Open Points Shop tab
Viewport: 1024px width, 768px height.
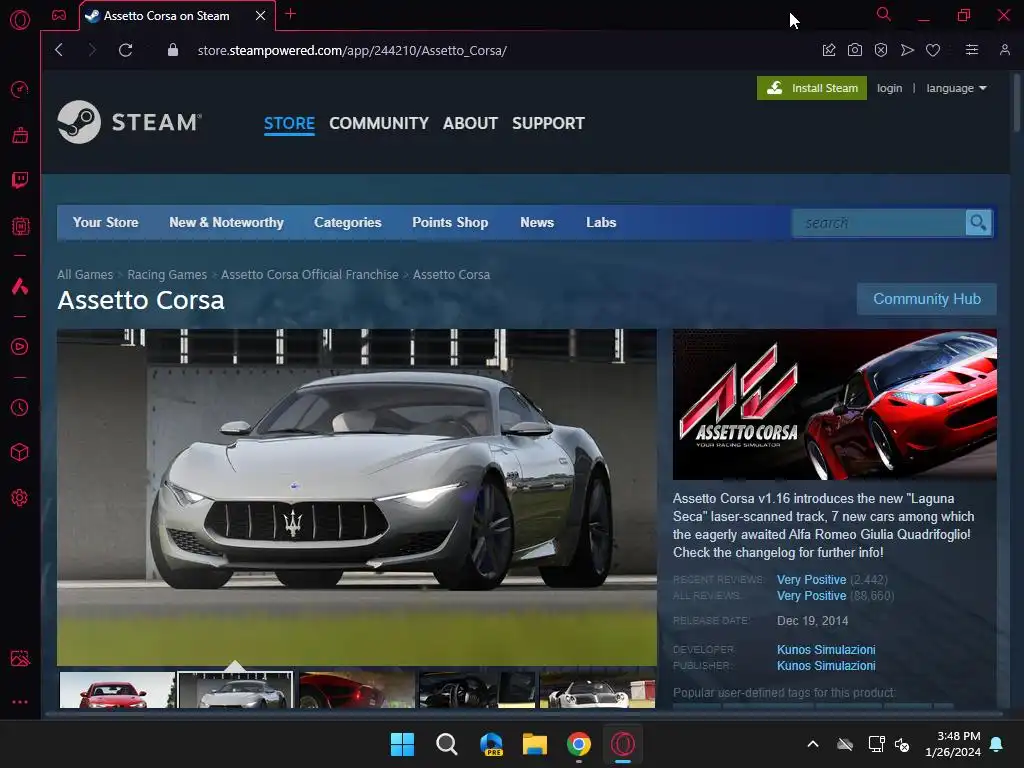[x=450, y=223]
